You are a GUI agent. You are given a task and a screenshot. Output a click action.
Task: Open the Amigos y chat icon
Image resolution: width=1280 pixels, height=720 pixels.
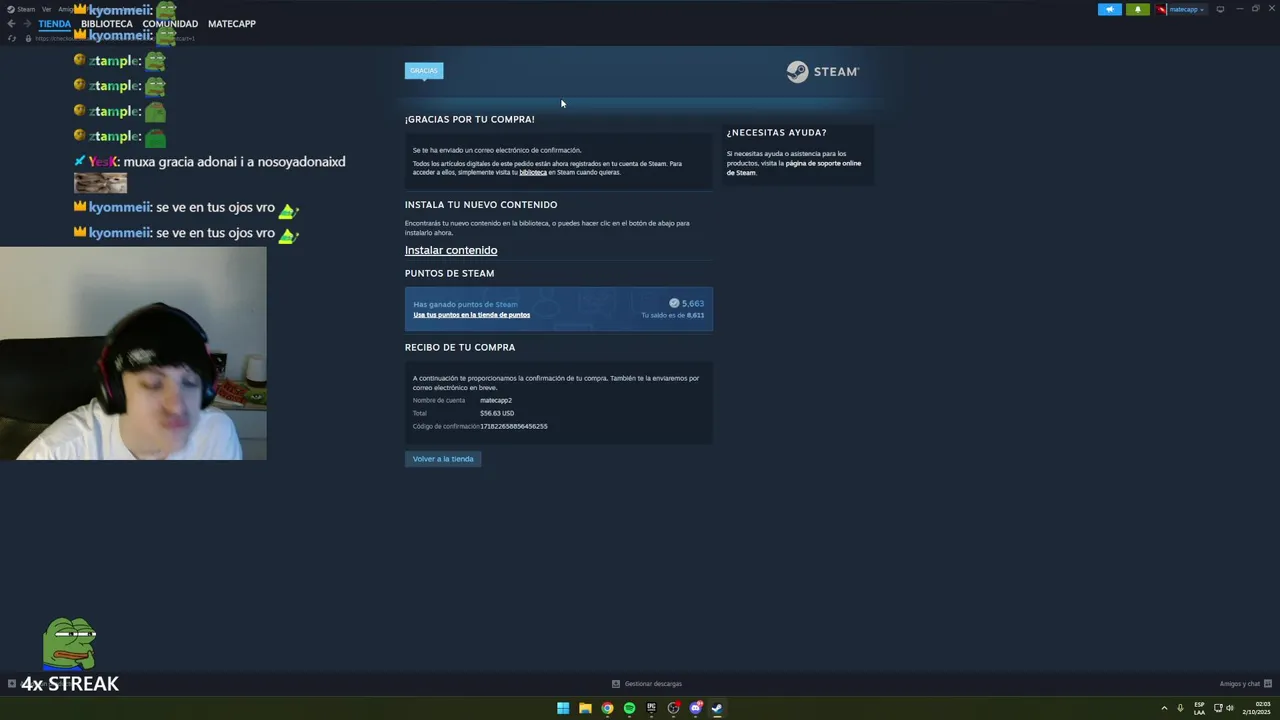pos(1268,684)
